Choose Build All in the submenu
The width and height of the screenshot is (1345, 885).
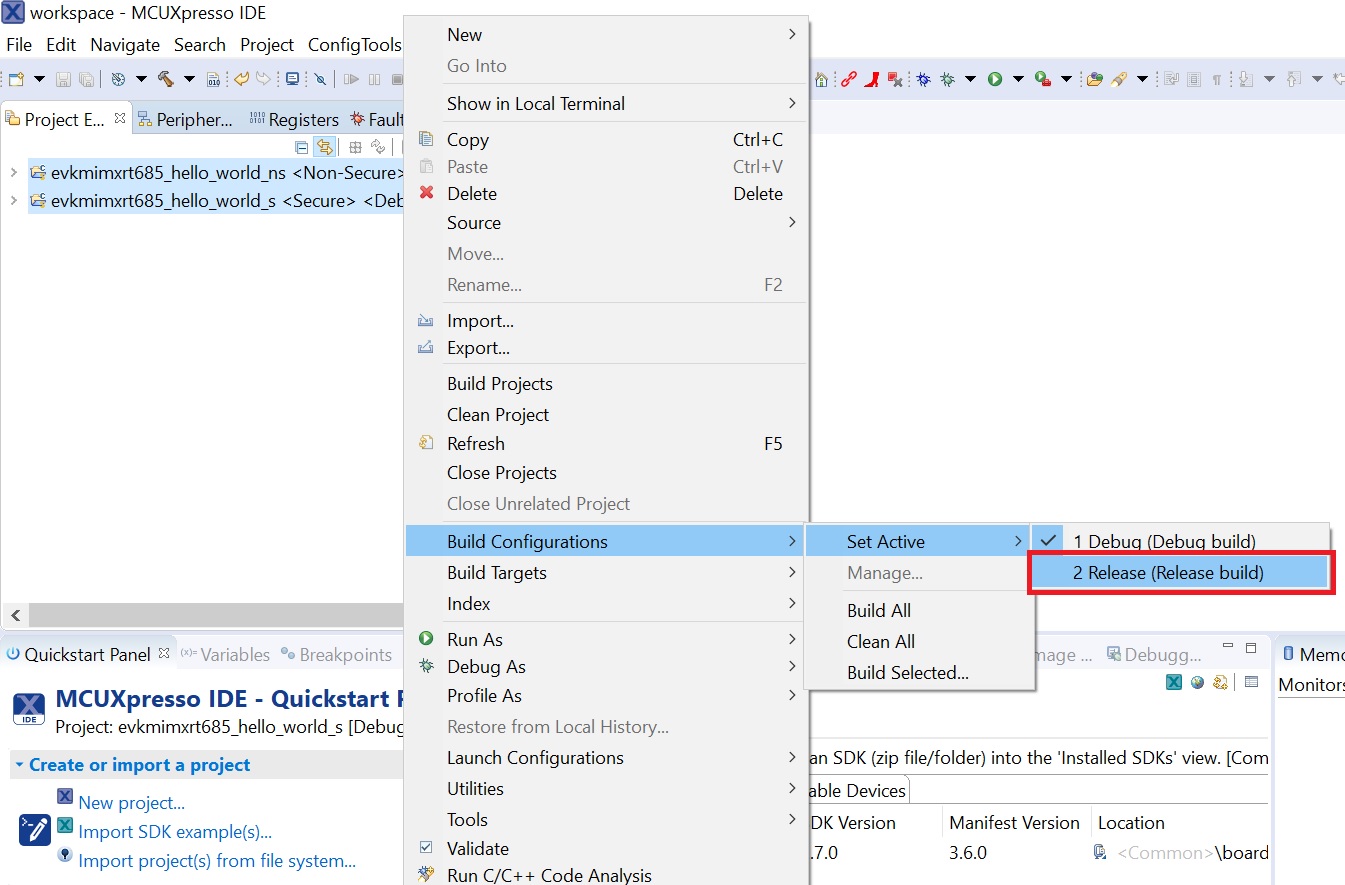coord(919,611)
